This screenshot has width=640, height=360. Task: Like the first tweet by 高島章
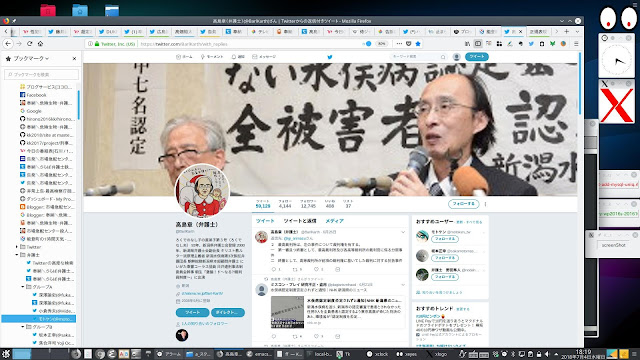[316, 269]
